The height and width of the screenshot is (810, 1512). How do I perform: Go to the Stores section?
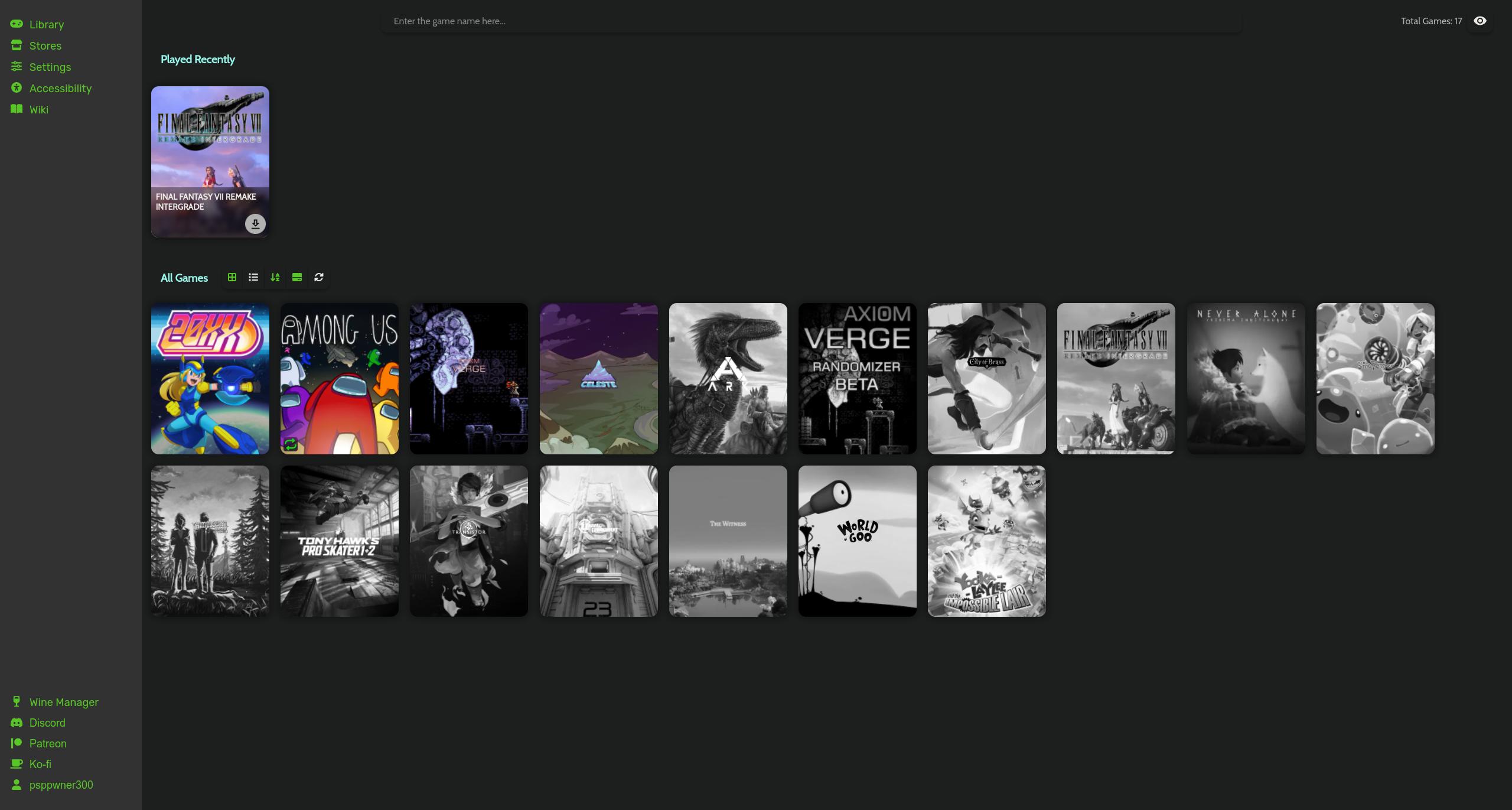click(x=36, y=45)
